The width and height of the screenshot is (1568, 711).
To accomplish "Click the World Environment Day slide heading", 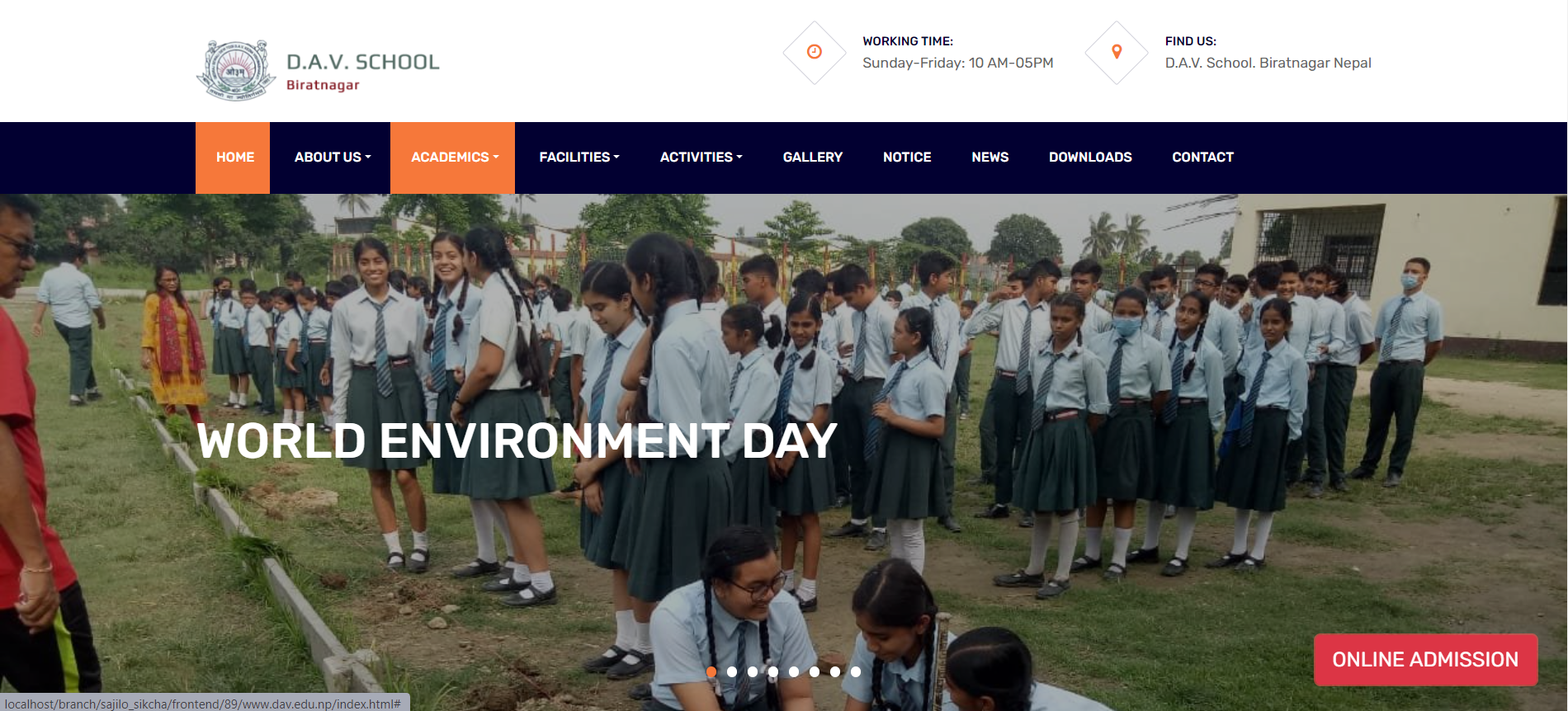I will 517,441.
